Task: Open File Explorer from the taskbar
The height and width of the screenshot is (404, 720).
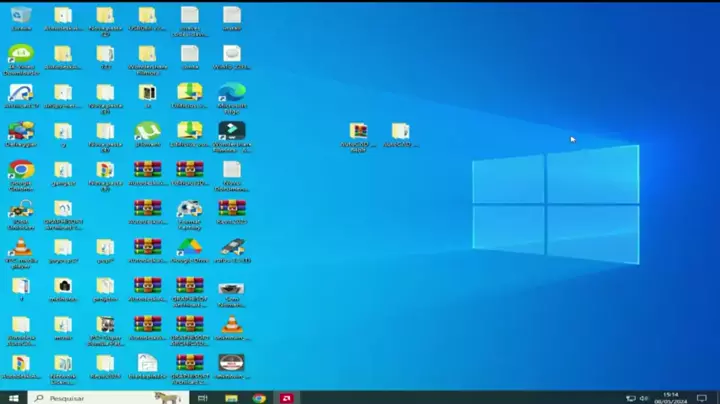Action: pyautogui.click(x=231, y=397)
